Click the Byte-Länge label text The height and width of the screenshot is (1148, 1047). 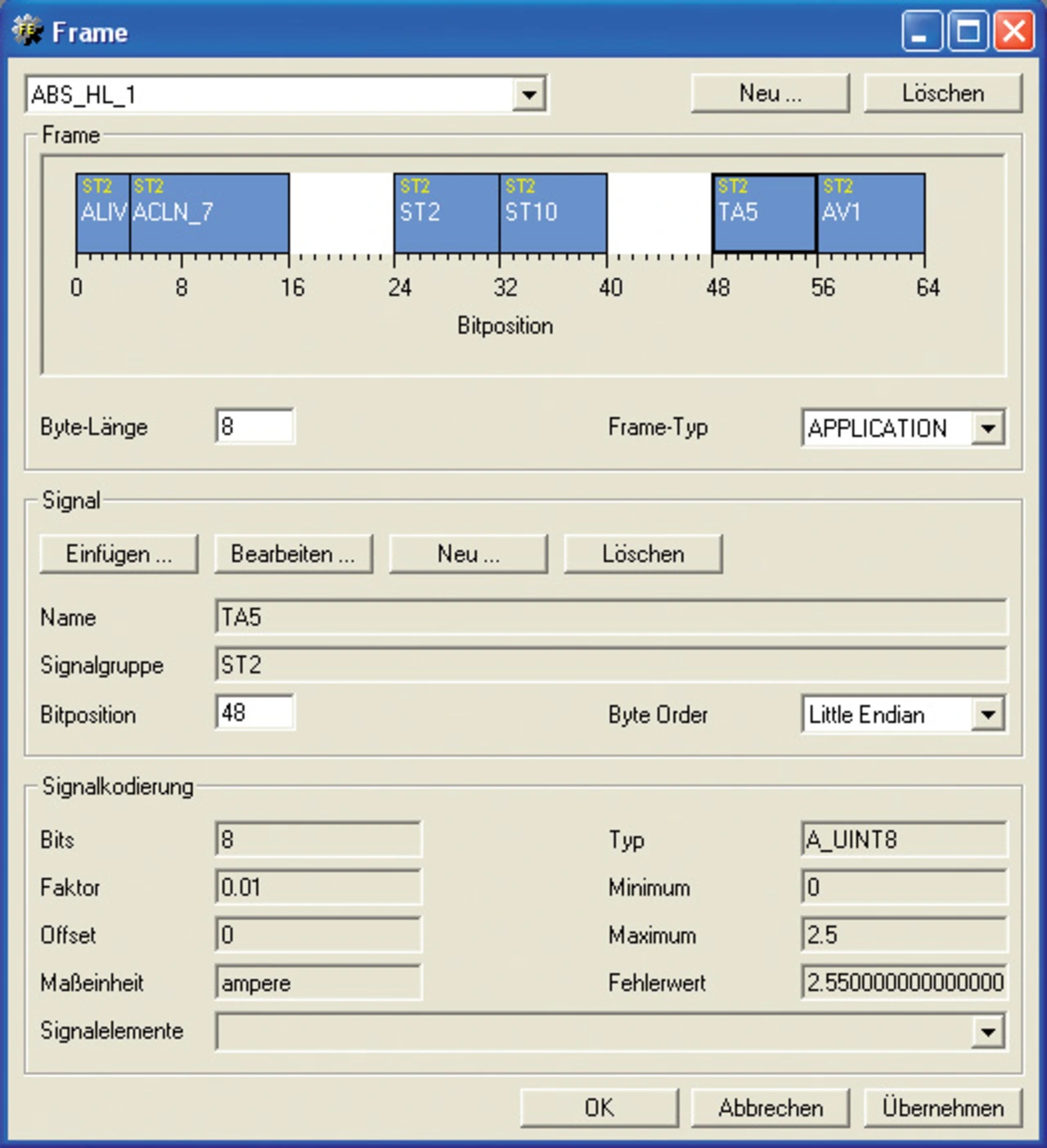point(94,427)
